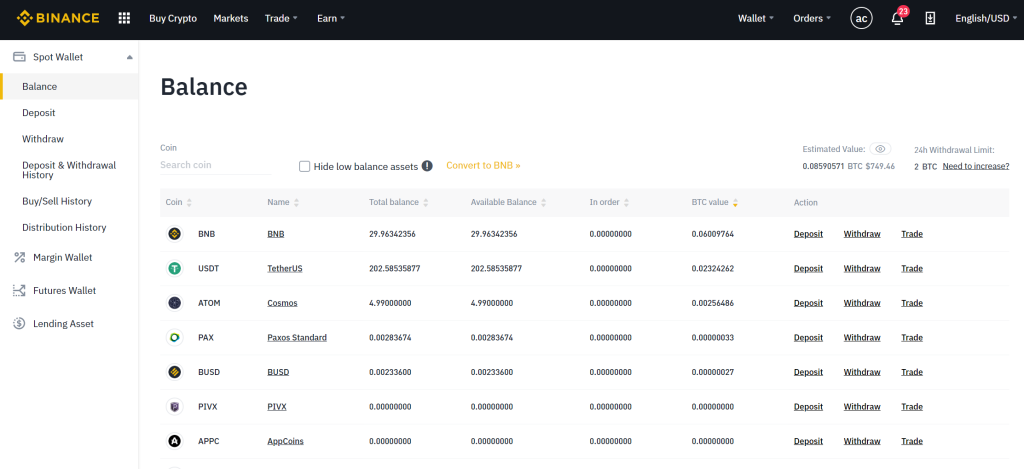Click the USDT coin icon

[x=174, y=268]
